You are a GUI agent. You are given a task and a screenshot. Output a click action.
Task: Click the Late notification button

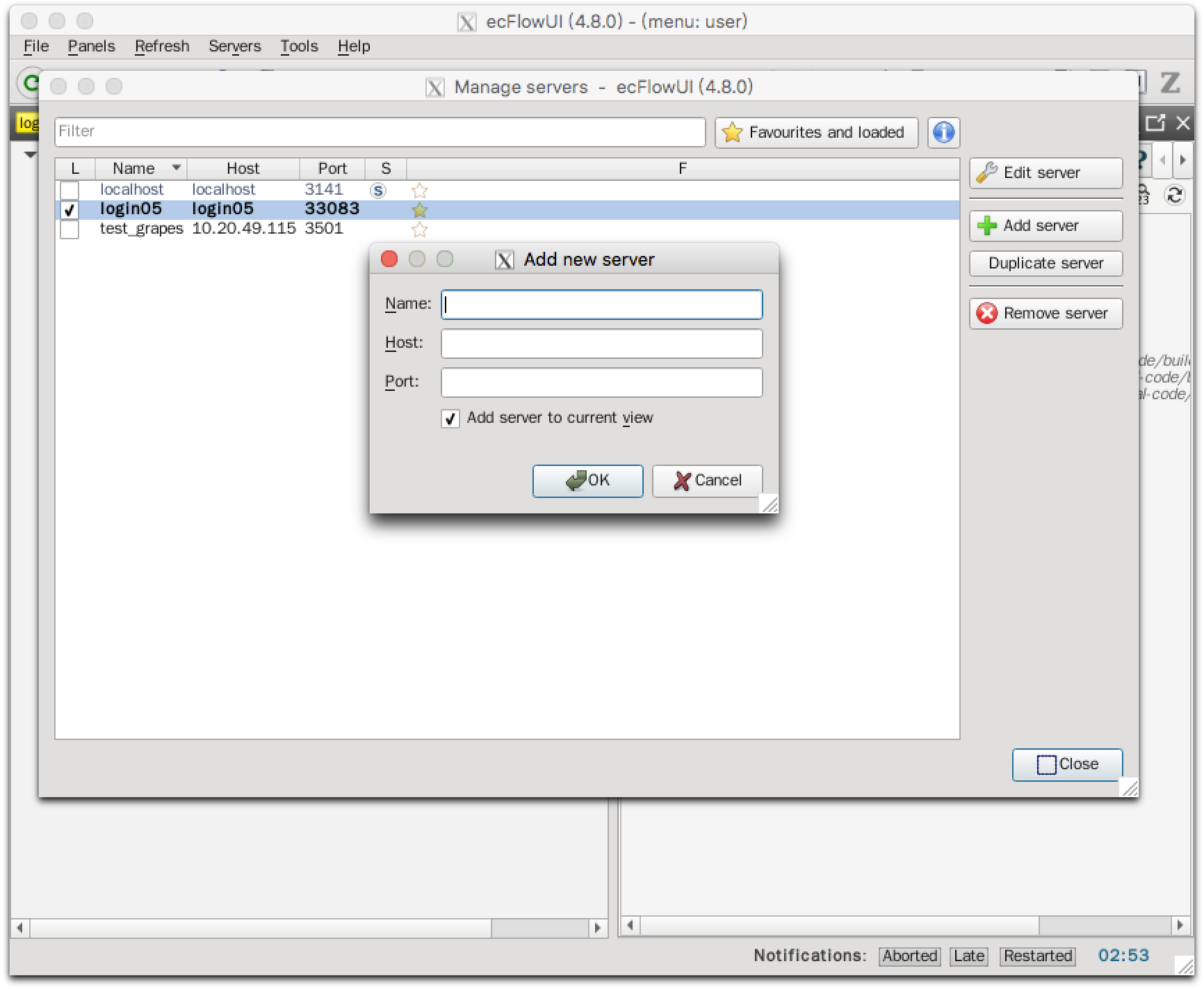coord(969,956)
